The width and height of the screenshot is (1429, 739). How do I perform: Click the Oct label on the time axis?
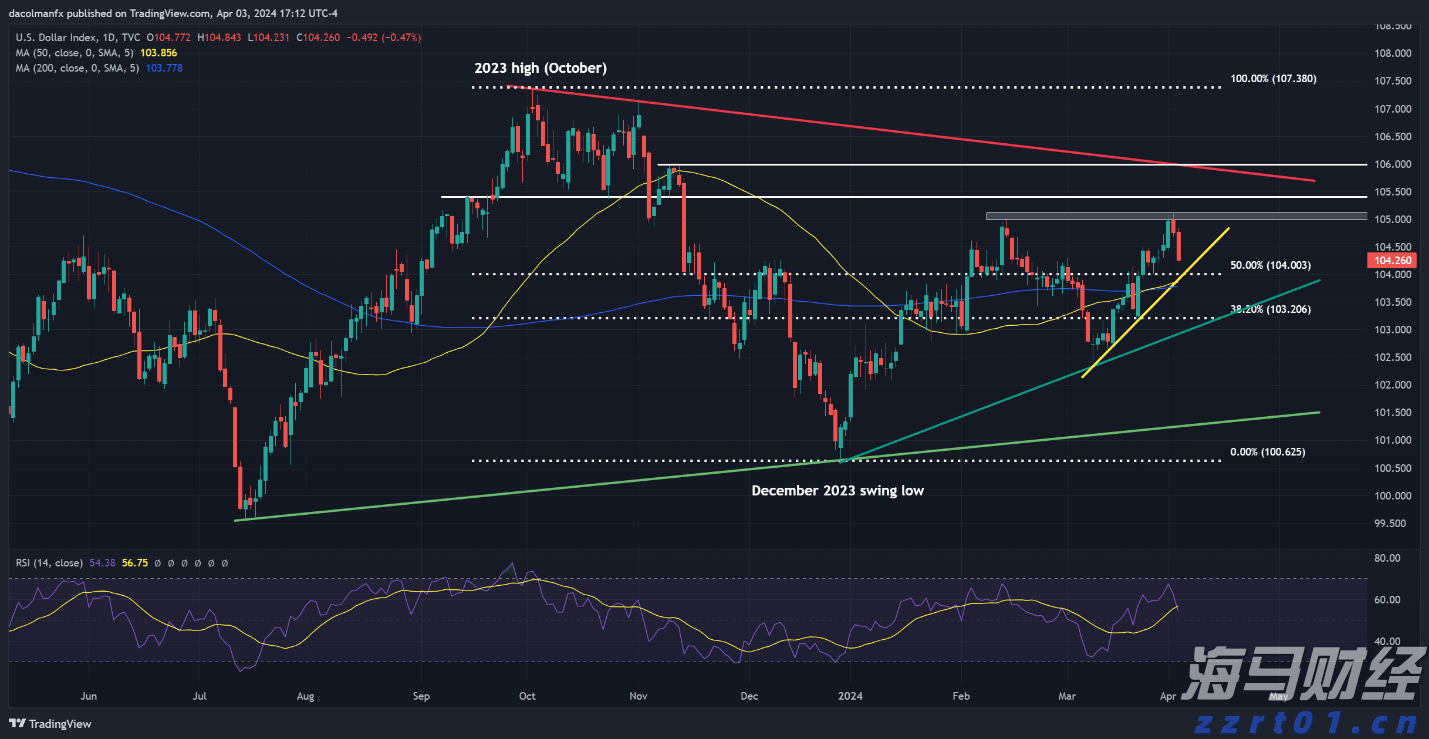527,695
